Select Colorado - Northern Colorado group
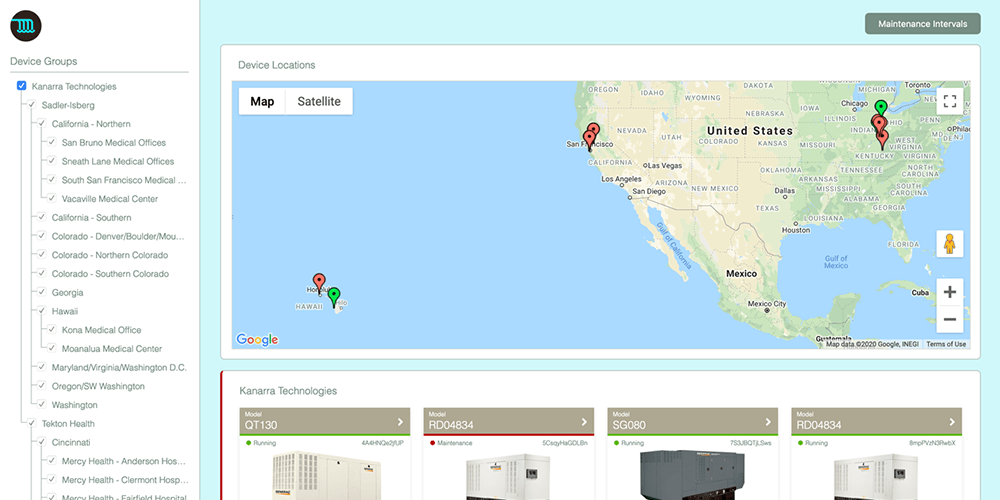The width and height of the screenshot is (1000, 500). [110, 255]
